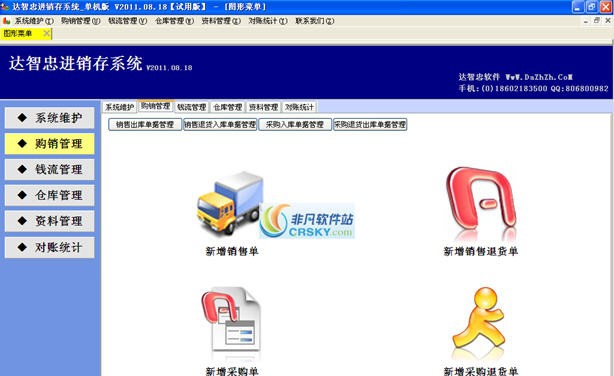Open the 新增销售单 truck icon
This screenshot has height=376, width=614.
tap(229, 204)
